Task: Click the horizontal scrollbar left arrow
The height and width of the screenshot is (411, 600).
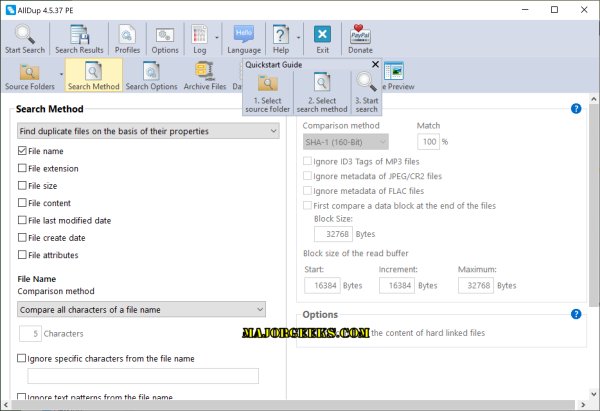Action: [x=6, y=404]
